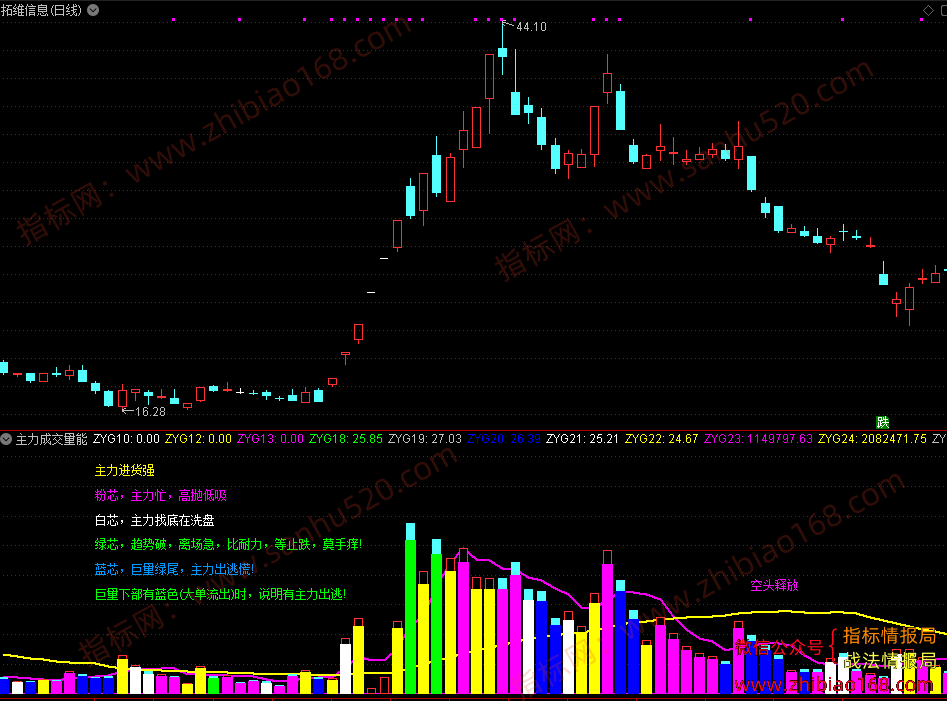The image size is (947, 701).
Task: Collapse the 主力成交量能 indicator panel icon
Action: (x=6, y=439)
